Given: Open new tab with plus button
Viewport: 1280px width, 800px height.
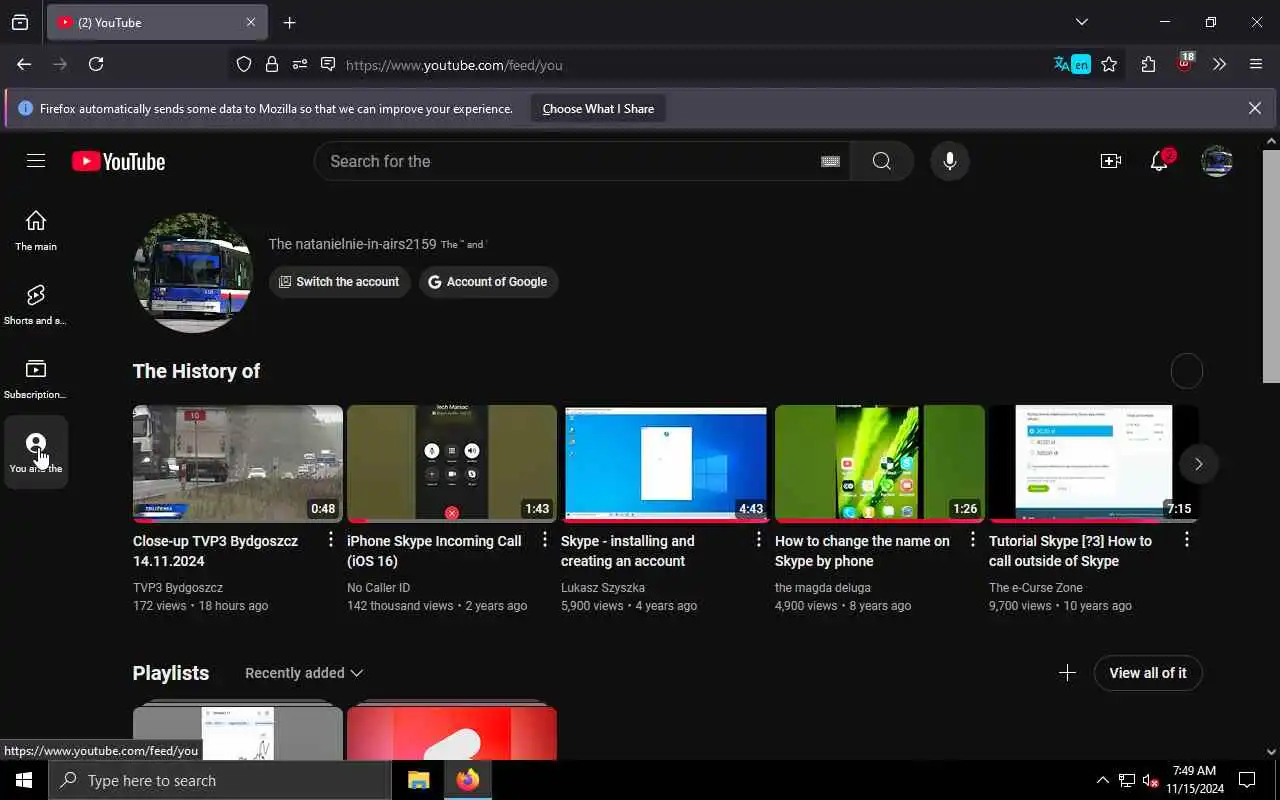Looking at the screenshot, I should tap(290, 22).
